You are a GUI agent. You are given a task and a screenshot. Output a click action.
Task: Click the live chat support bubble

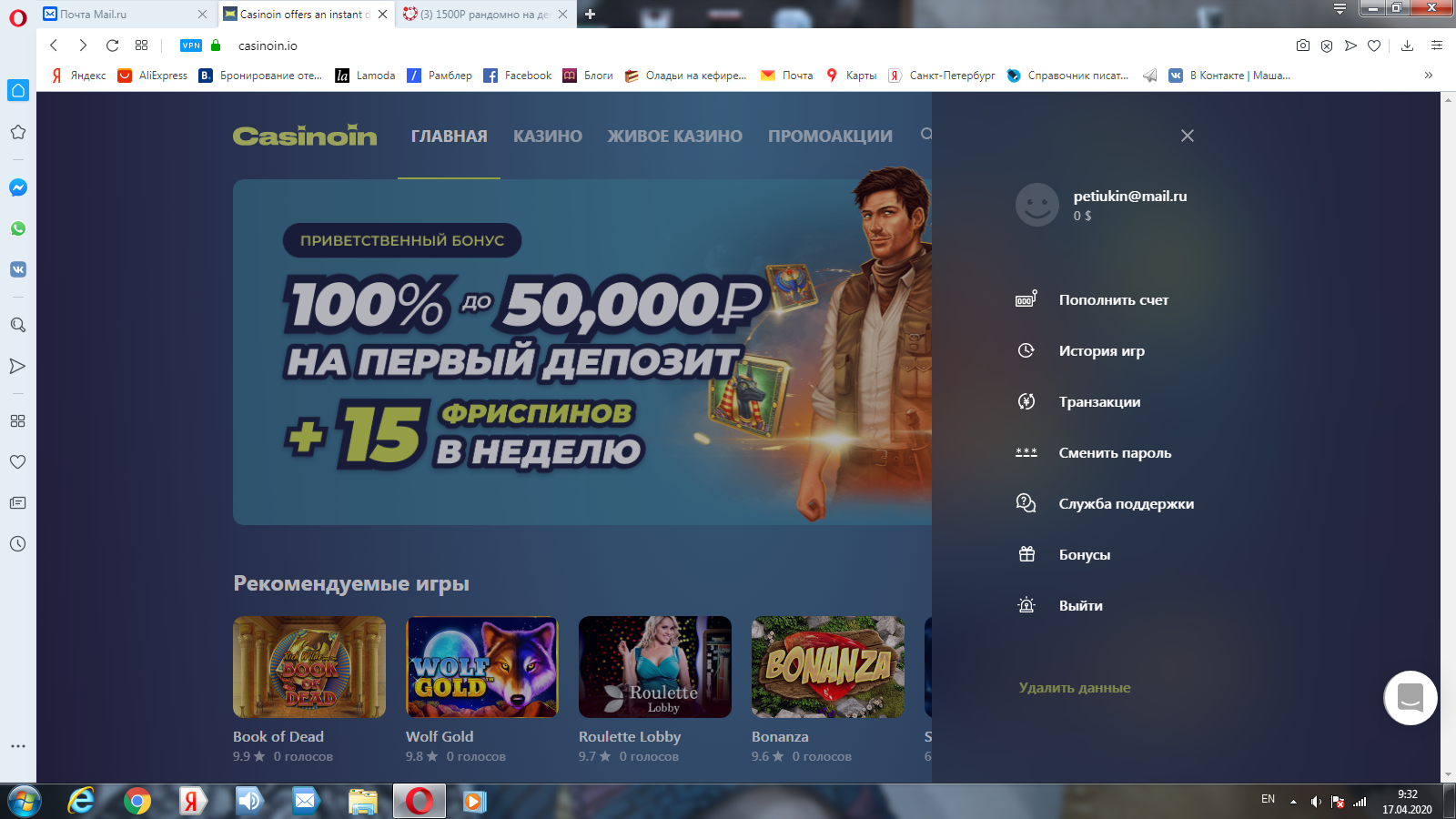pos(1410,698)
